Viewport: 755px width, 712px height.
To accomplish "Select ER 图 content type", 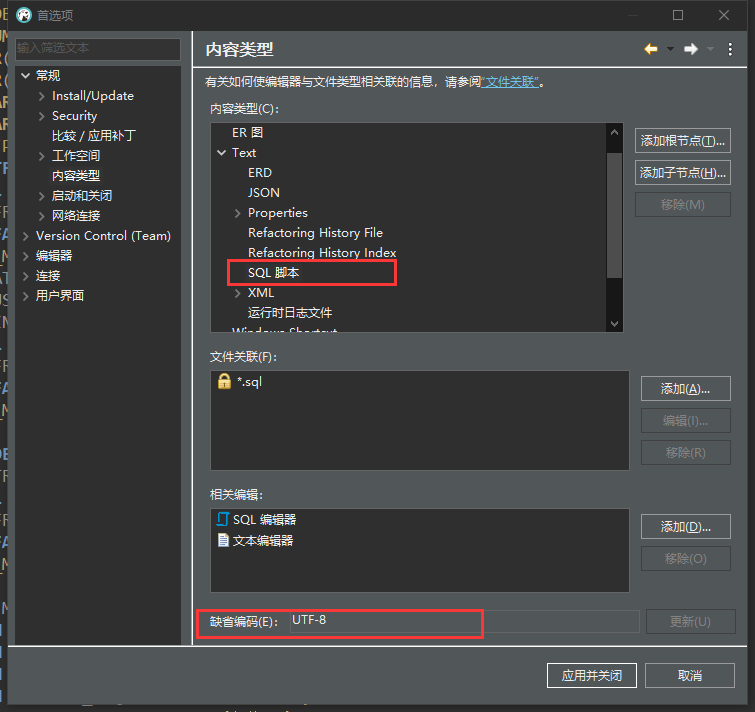I will click(x=247, y=132).
